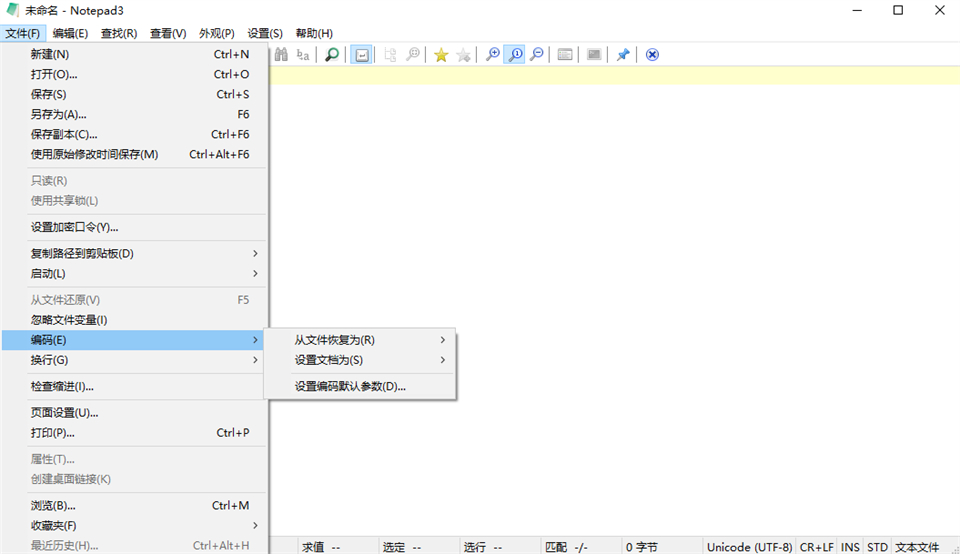Expand 复制路径到剪贴板(D) submenu
Viewport: 960px width, 554px height.
[x=135, y=253]
